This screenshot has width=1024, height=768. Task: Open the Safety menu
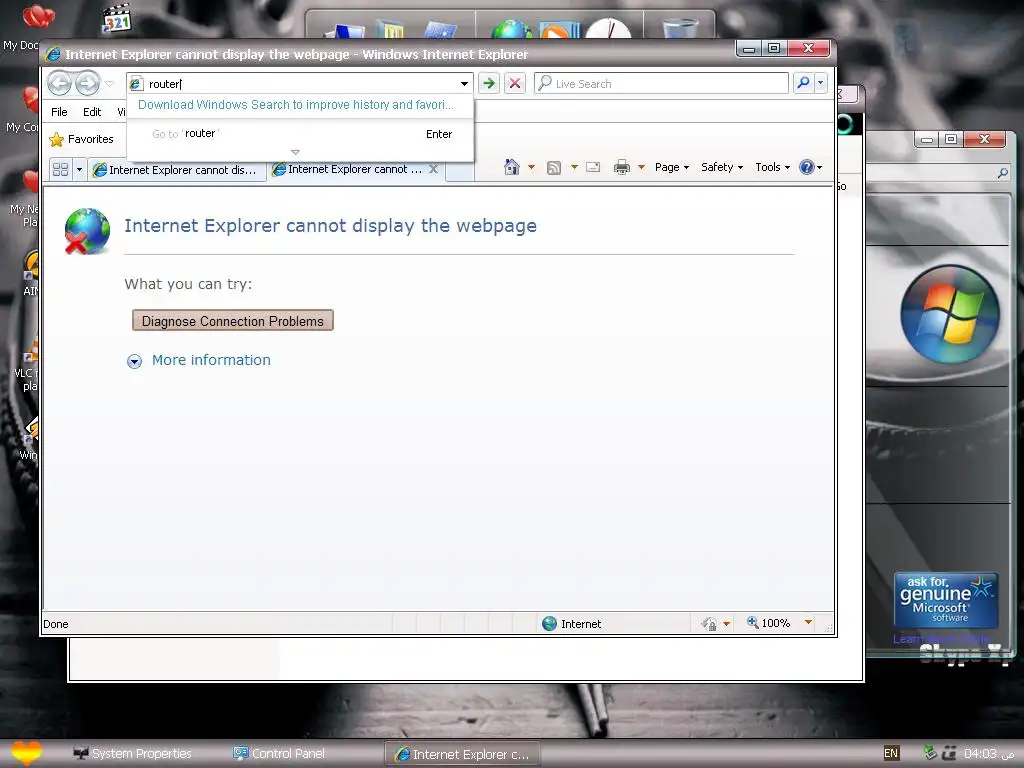tap(722, 167)
